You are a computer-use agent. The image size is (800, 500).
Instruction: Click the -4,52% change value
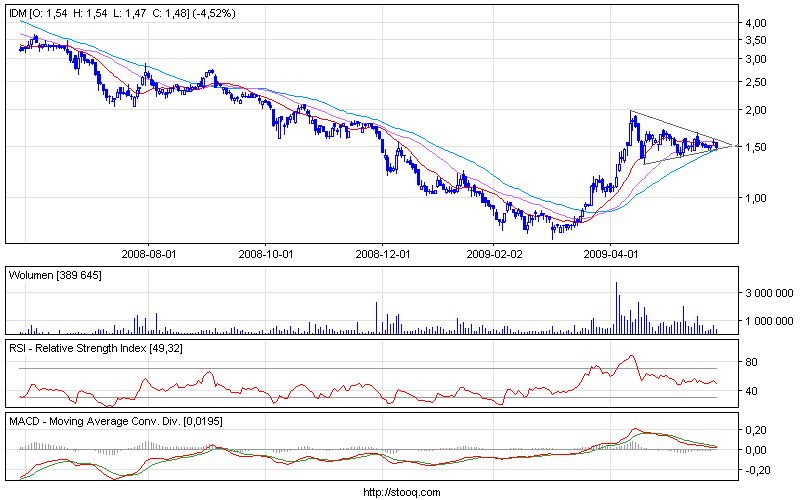[x=214, y=14]
